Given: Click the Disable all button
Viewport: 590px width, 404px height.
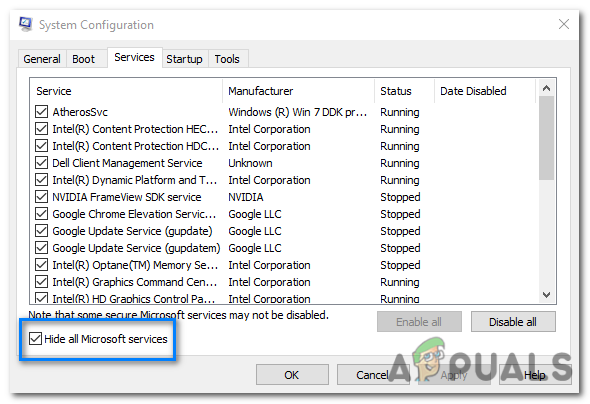Looking at the screenshot, I should [513, 322].
